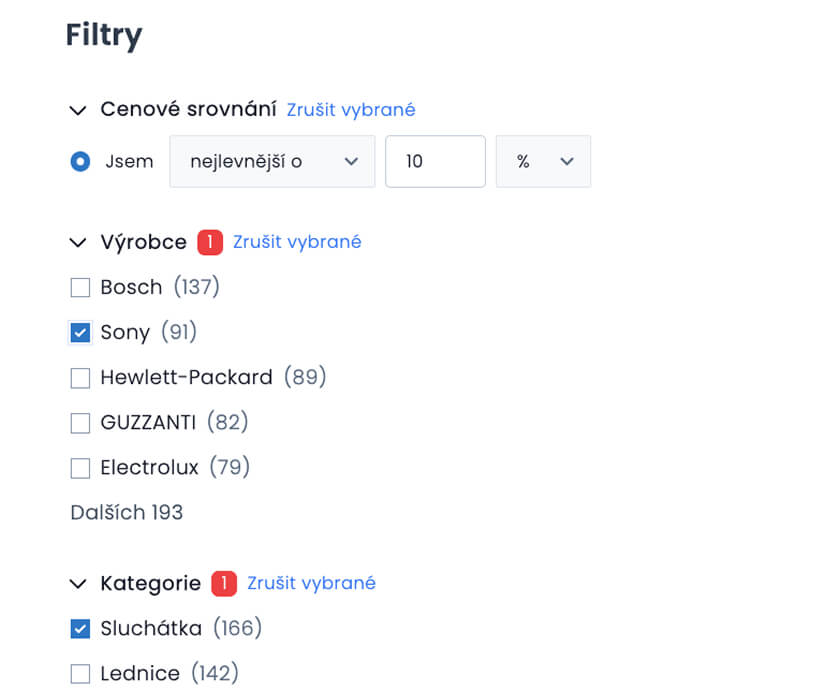
Task: Select the Jsem radio button
Action: click(80, 161)
